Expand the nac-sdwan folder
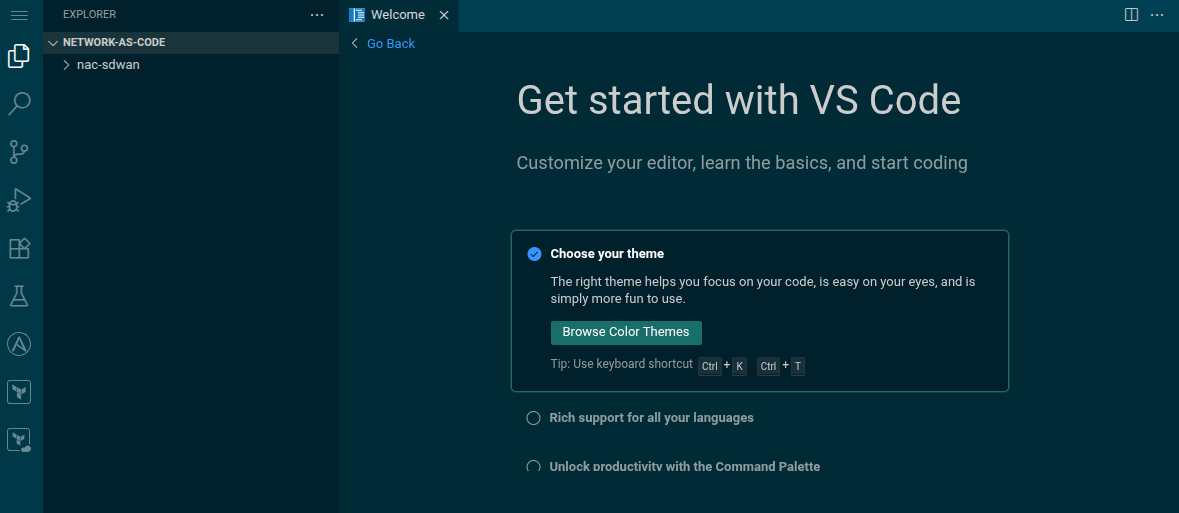The width and height of the screenshot is (1179, 513). 192,65
